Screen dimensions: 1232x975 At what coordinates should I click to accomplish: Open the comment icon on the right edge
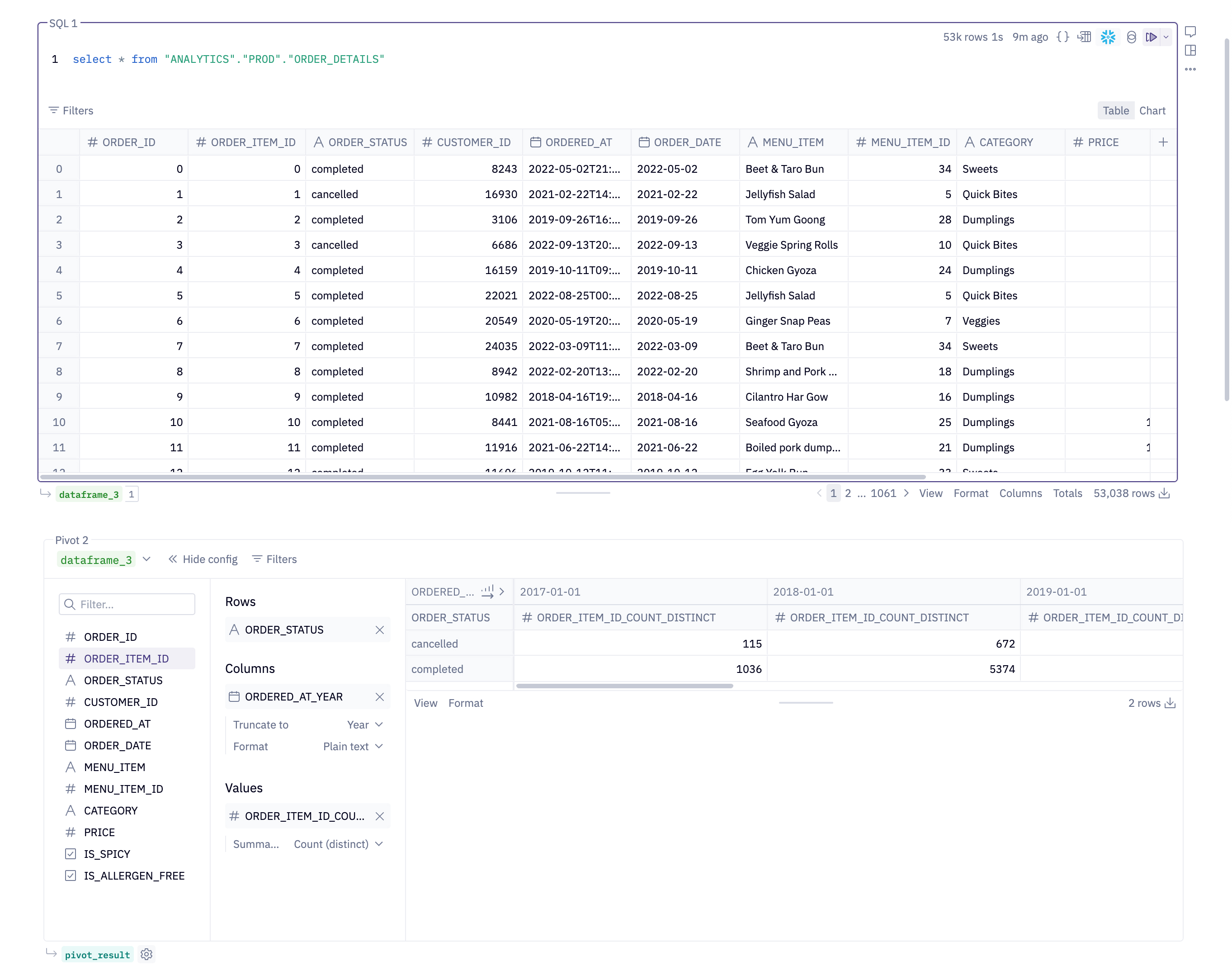1191,32
